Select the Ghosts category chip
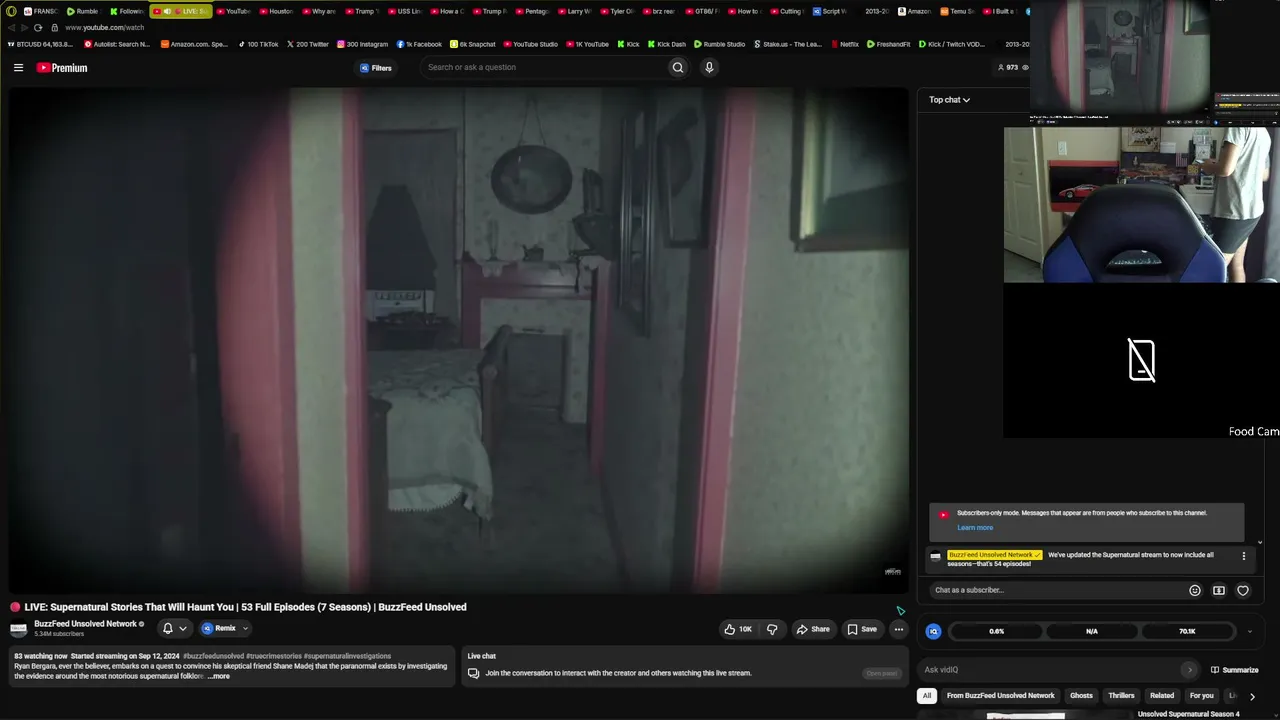 (1081, 696)
